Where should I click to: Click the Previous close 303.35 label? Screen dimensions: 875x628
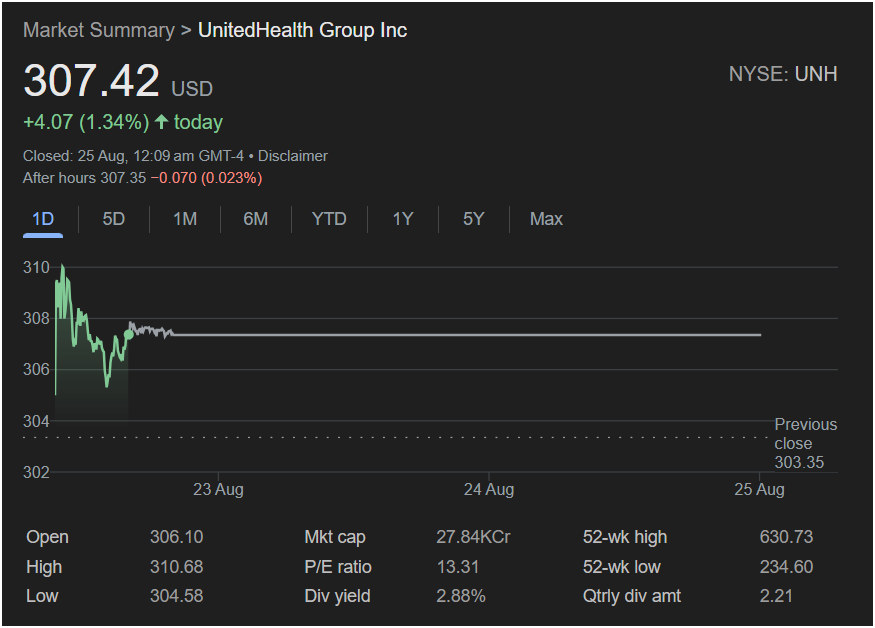click(805, 443)
